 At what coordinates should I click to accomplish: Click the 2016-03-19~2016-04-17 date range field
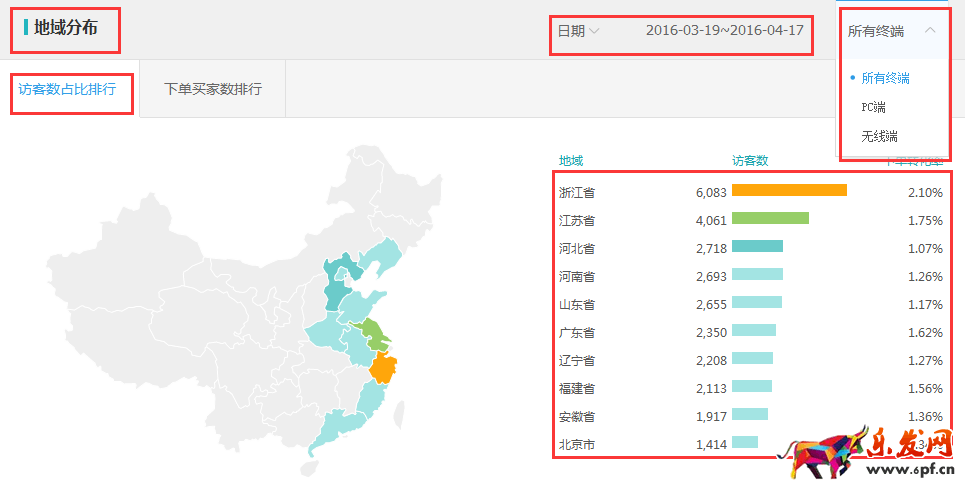point(724,31)
